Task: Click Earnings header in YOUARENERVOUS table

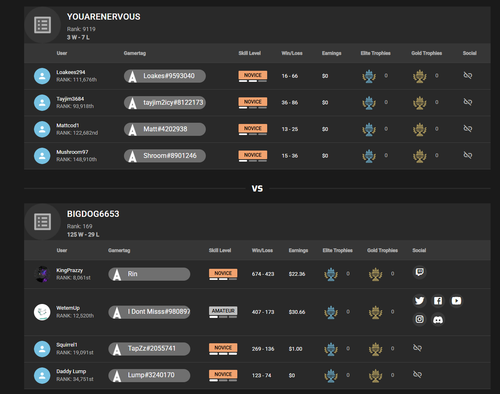Action: coord(332,53)
